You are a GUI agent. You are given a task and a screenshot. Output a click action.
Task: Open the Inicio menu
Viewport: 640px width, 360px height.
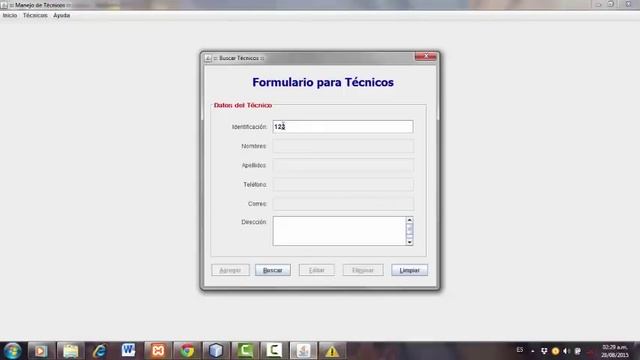pyautogui.click(x=10, y=16)
